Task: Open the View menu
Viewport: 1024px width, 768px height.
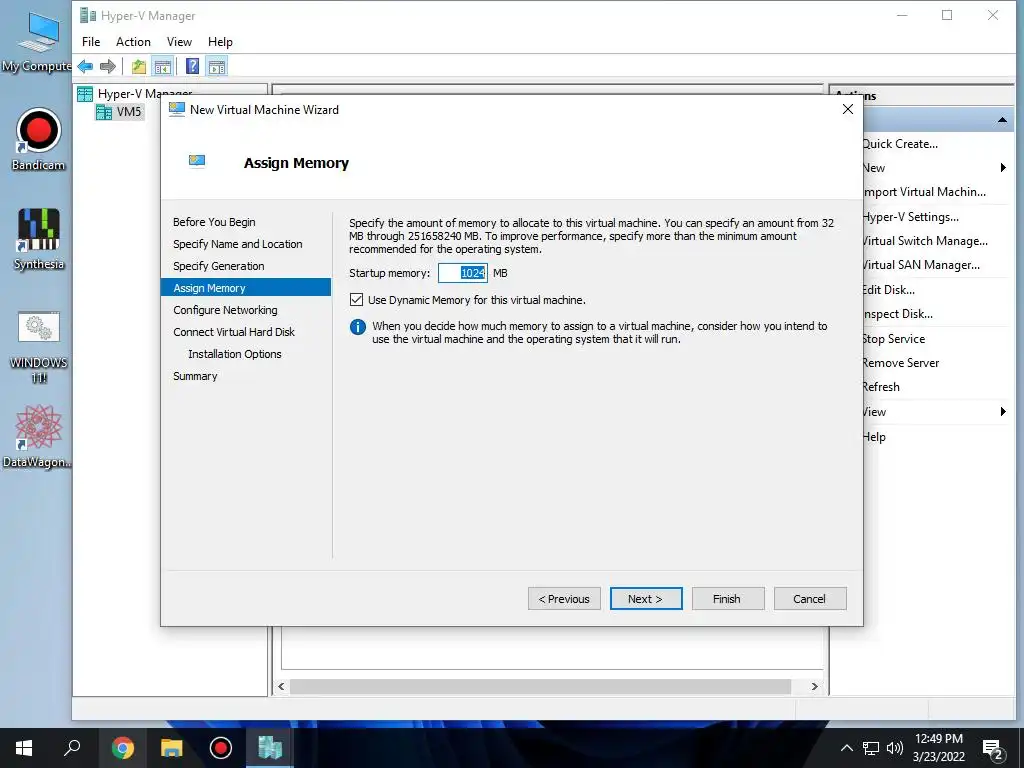Action: click(179, 42)
